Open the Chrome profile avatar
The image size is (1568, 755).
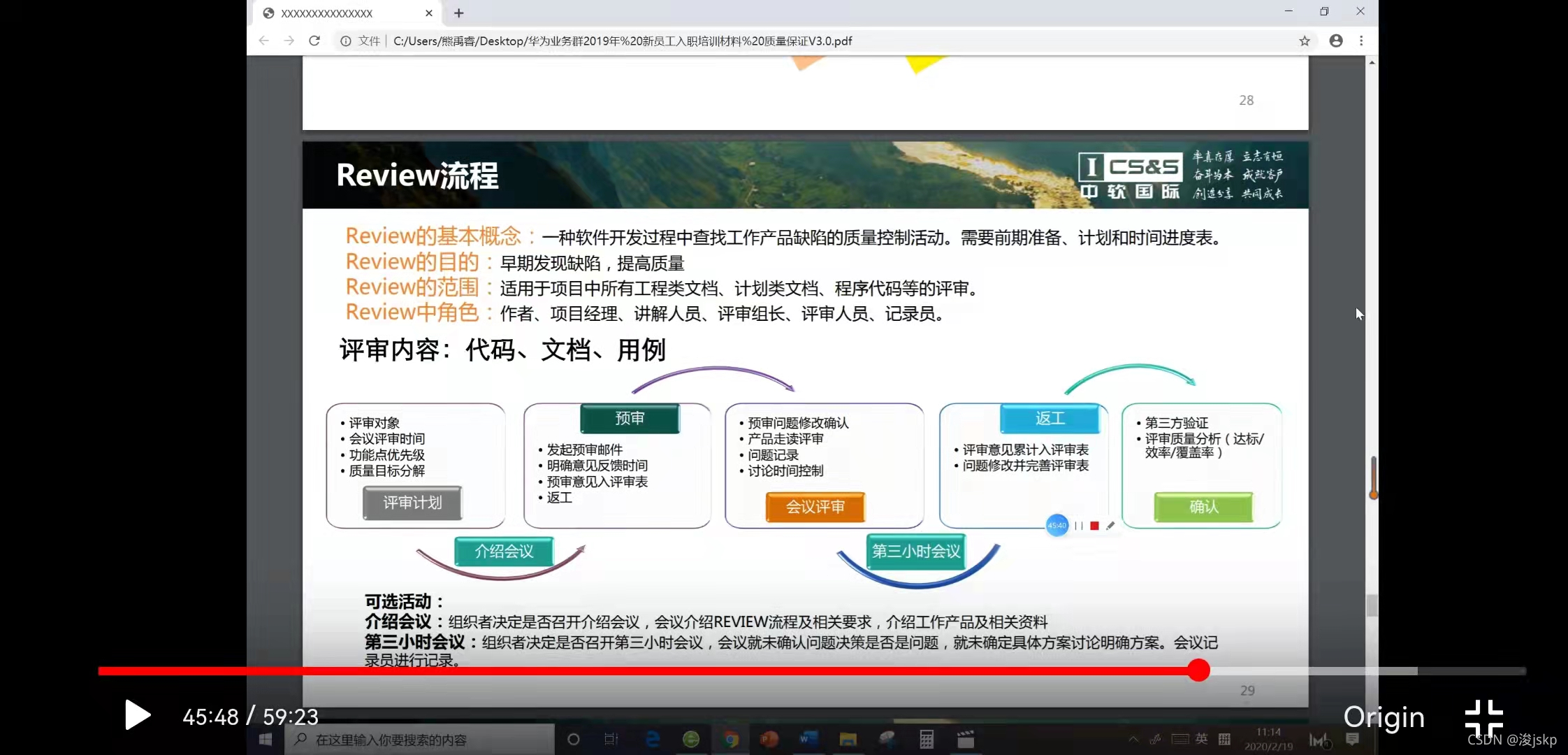coord(1335,41)
